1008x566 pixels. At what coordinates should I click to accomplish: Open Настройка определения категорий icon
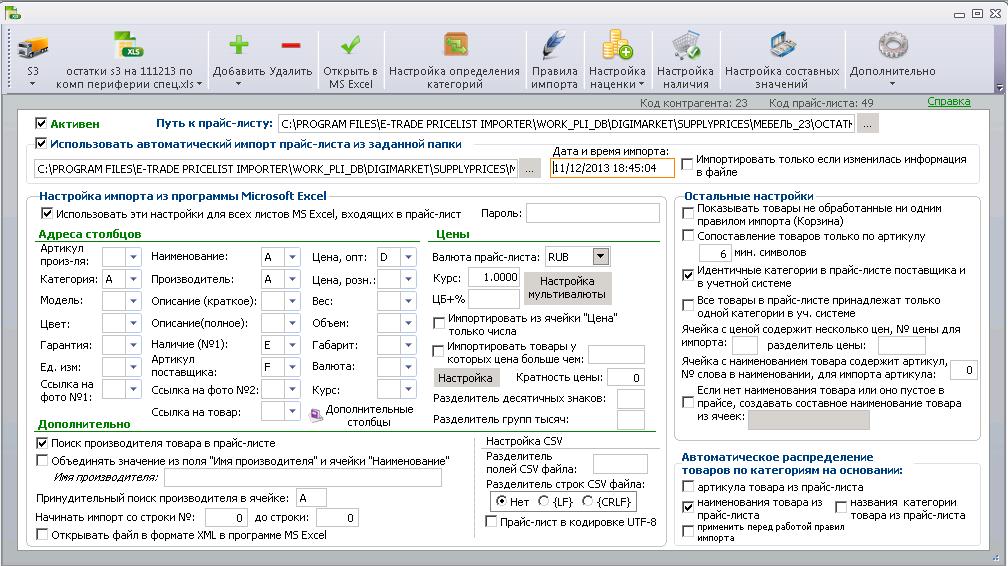[x=456, y=45]
